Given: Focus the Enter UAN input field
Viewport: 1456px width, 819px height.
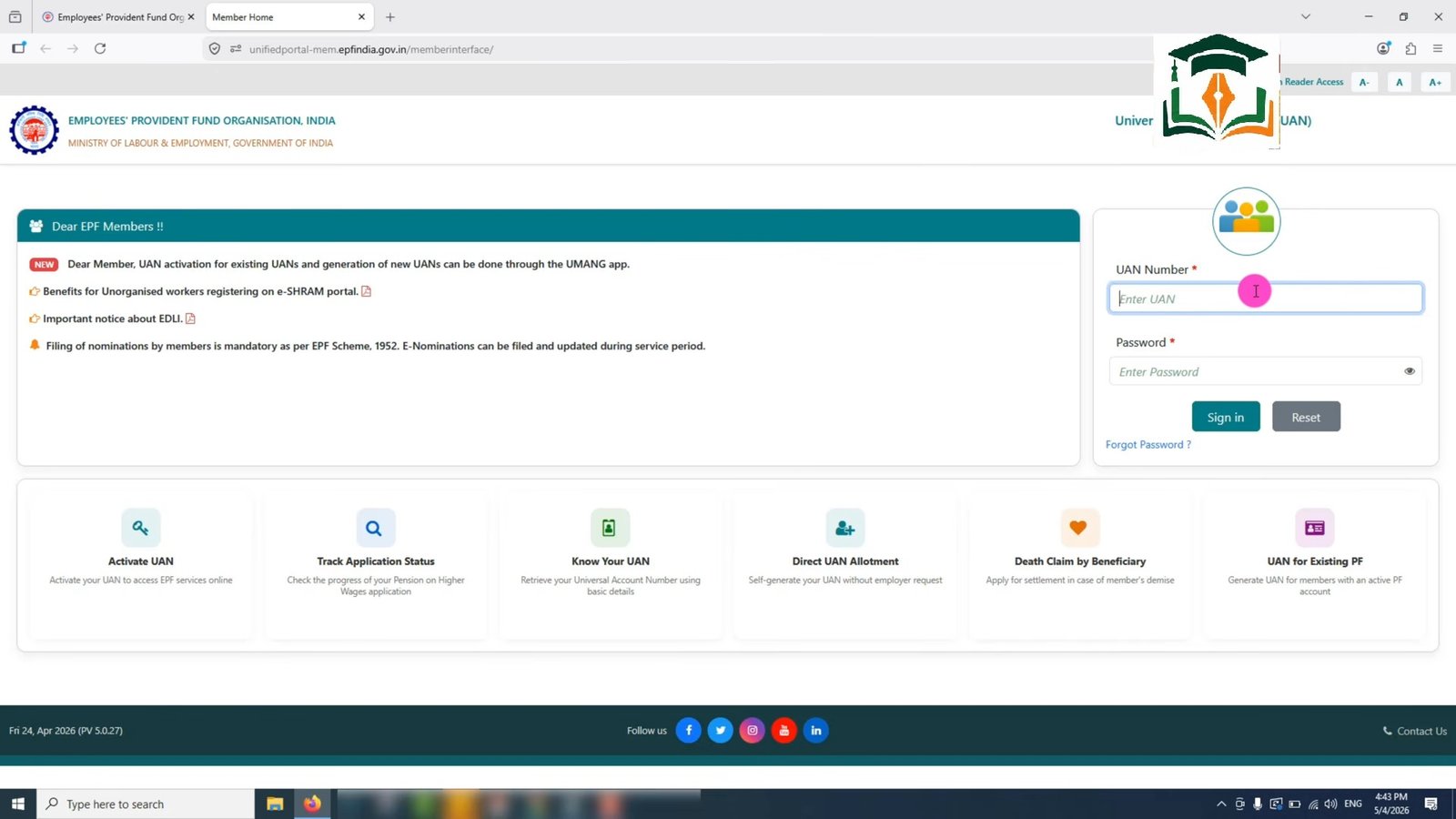Looking at the screenshot, I should [x=1266, y=298].
